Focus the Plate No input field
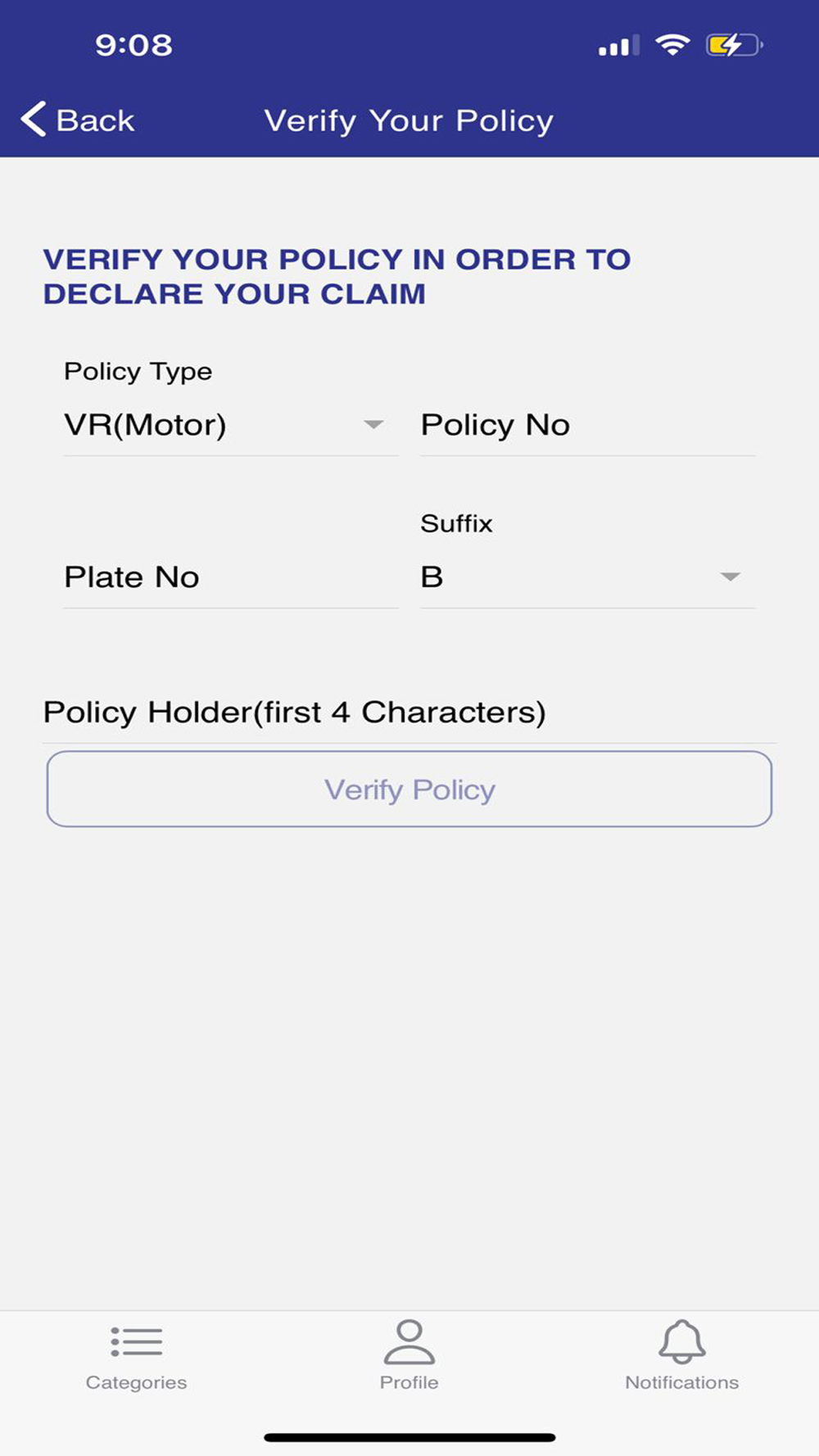 [x=231, y=577]
